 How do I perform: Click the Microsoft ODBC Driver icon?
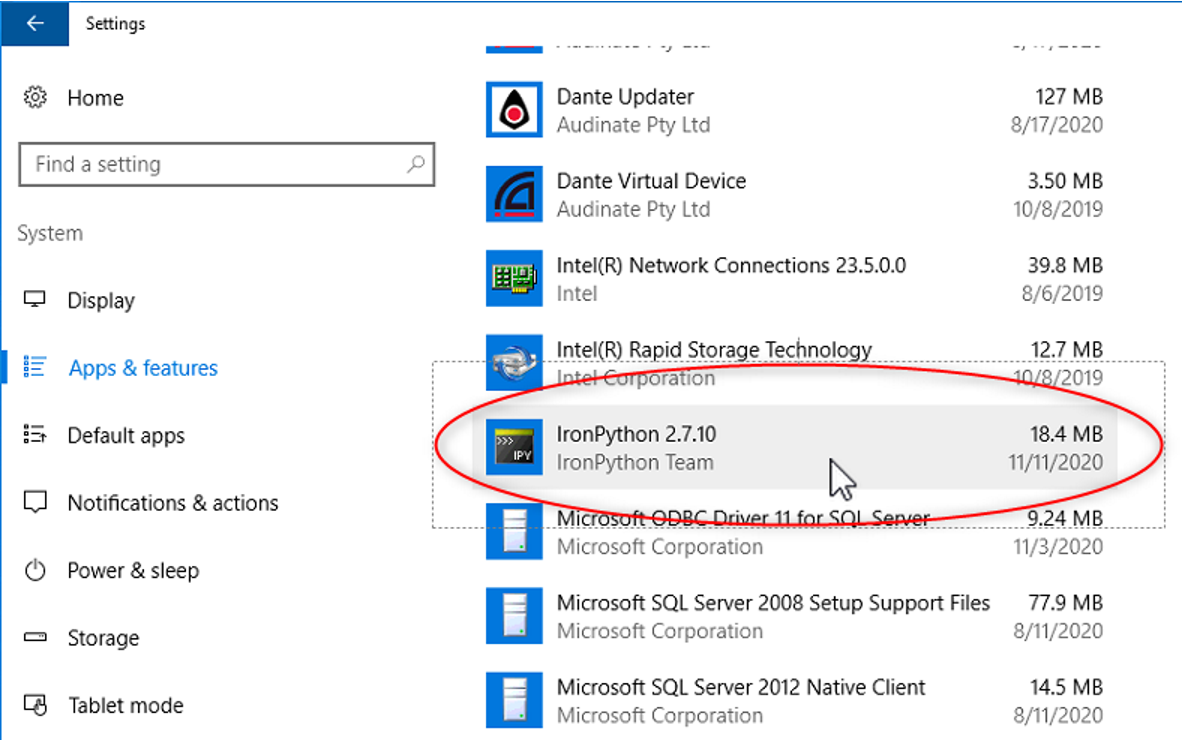pos(514,531)
